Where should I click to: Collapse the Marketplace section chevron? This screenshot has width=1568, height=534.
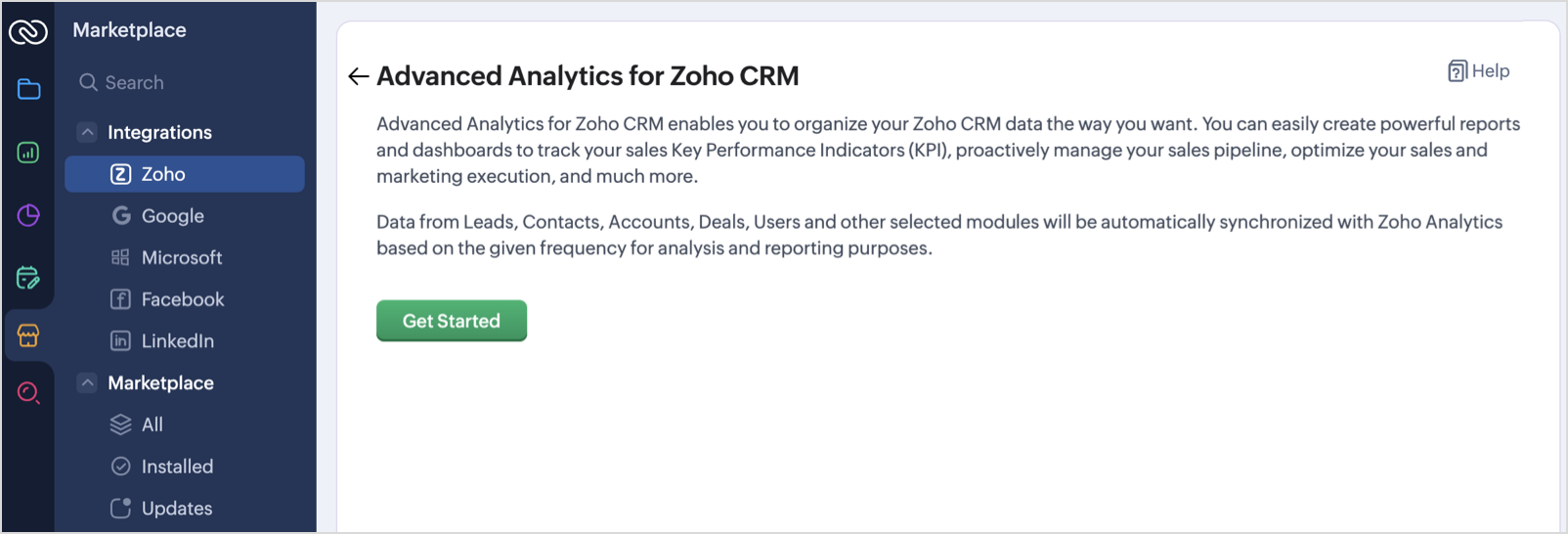(x=87, y=383)
